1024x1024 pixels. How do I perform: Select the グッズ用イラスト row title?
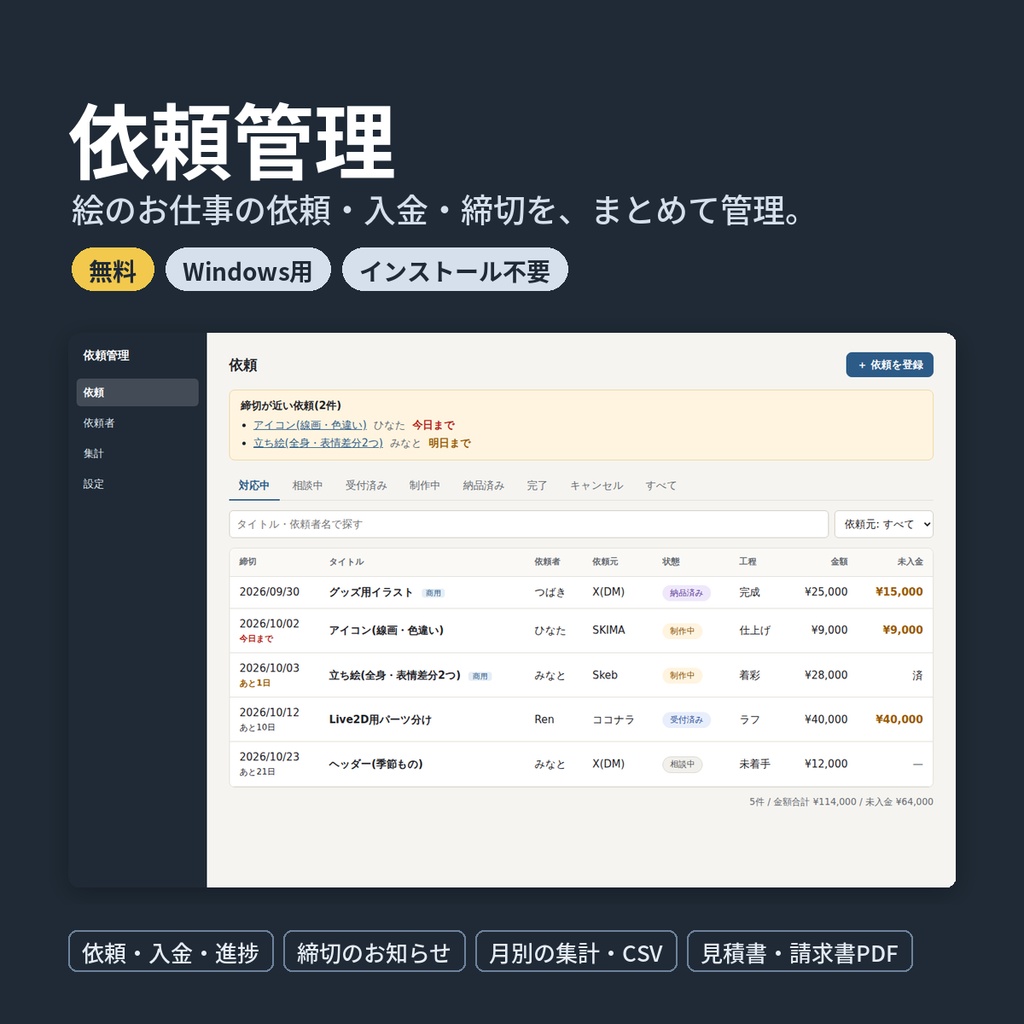[x=370, y=592]
